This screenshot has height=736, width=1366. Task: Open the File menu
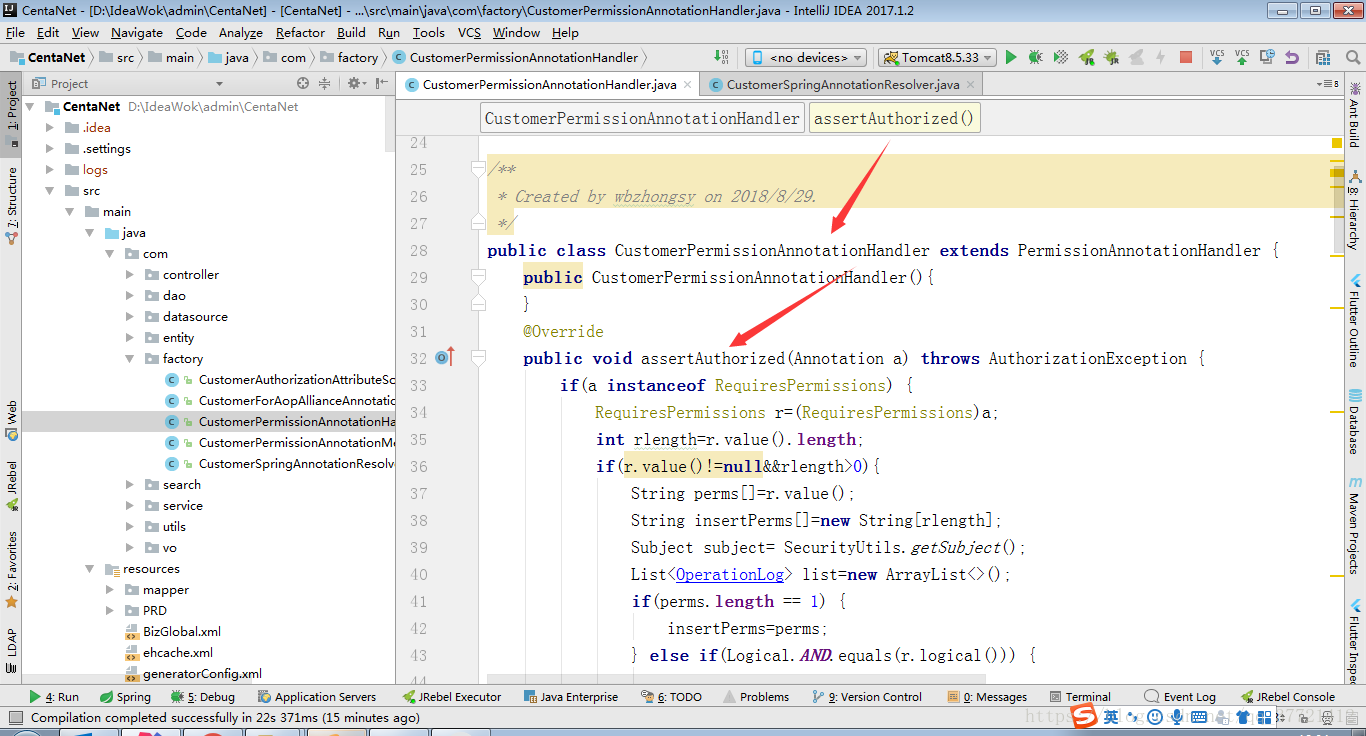[x=15, y=32]
